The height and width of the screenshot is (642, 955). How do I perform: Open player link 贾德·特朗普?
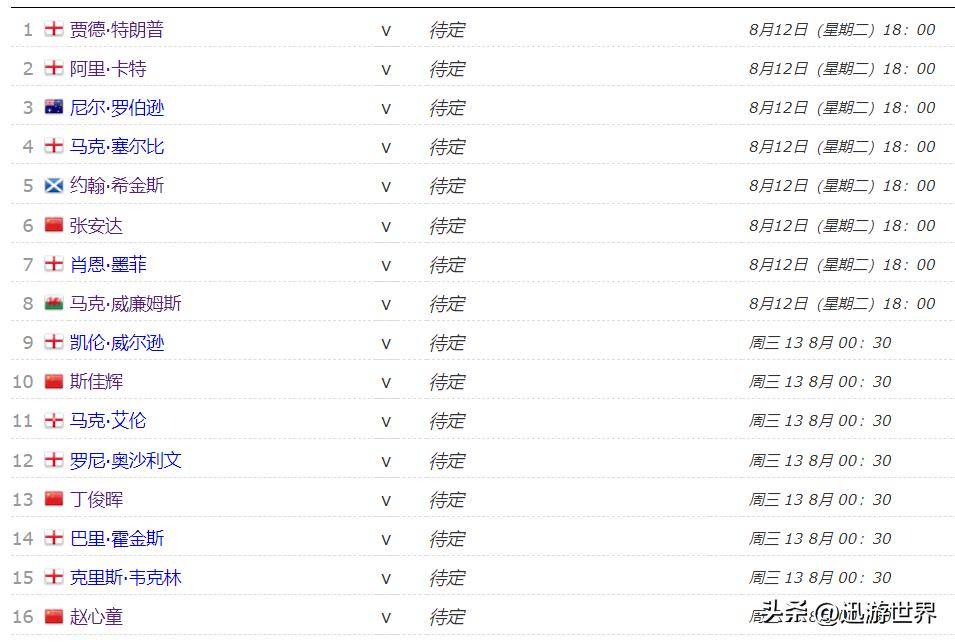pyautogui.click(x=116, y=29)
